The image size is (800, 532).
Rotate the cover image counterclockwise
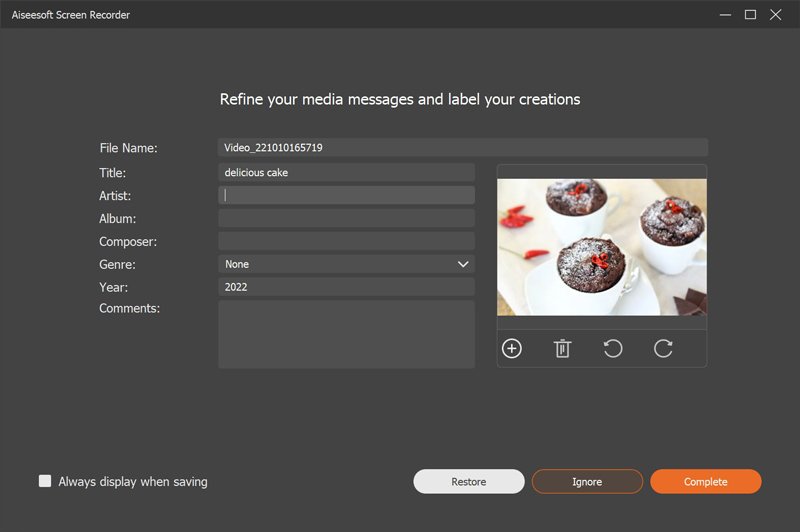pos(613,348)
